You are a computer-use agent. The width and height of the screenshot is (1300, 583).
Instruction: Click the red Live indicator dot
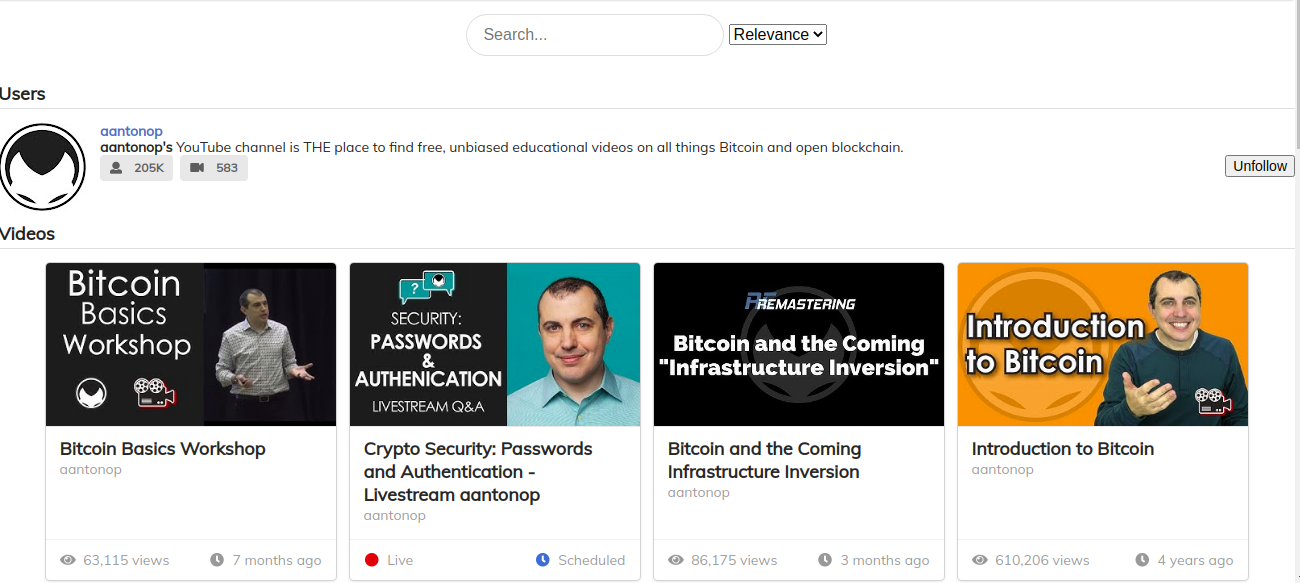tap(372, 560)
